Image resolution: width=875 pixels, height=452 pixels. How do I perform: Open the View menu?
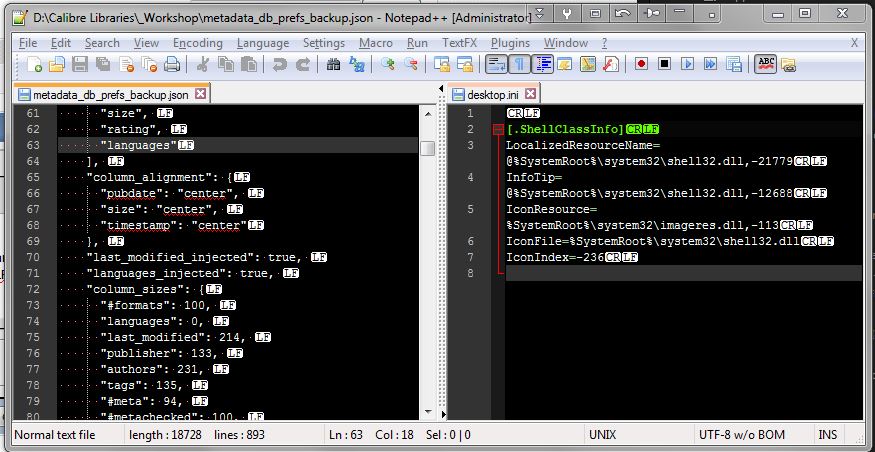[x=146, y=43]
